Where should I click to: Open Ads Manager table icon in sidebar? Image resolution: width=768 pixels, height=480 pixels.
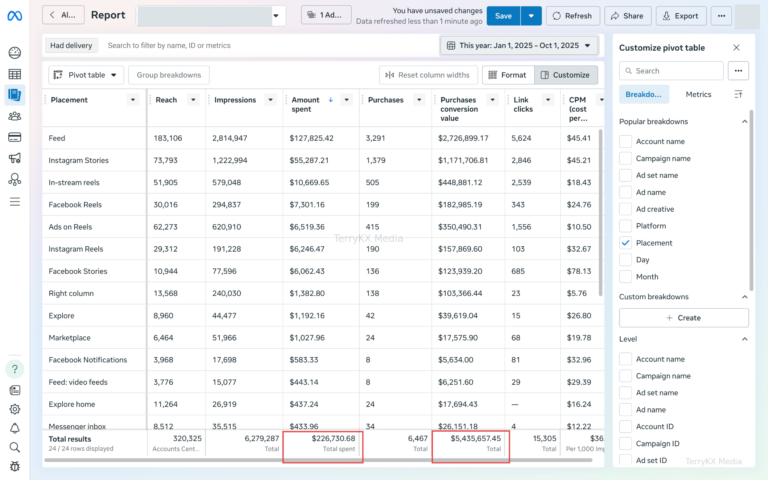[15, 74]
